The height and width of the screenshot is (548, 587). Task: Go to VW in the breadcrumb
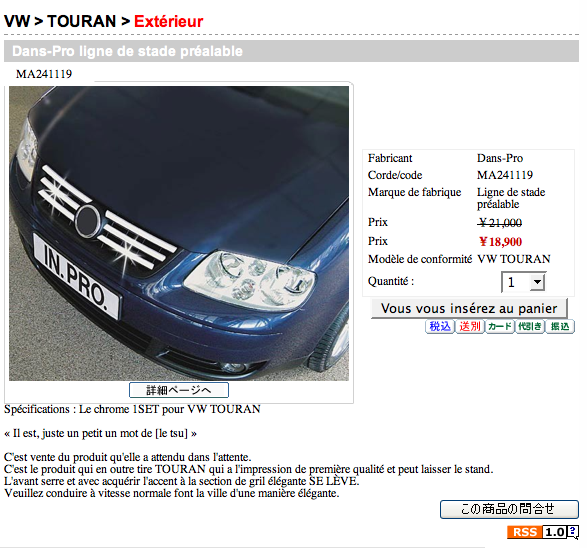17,21
